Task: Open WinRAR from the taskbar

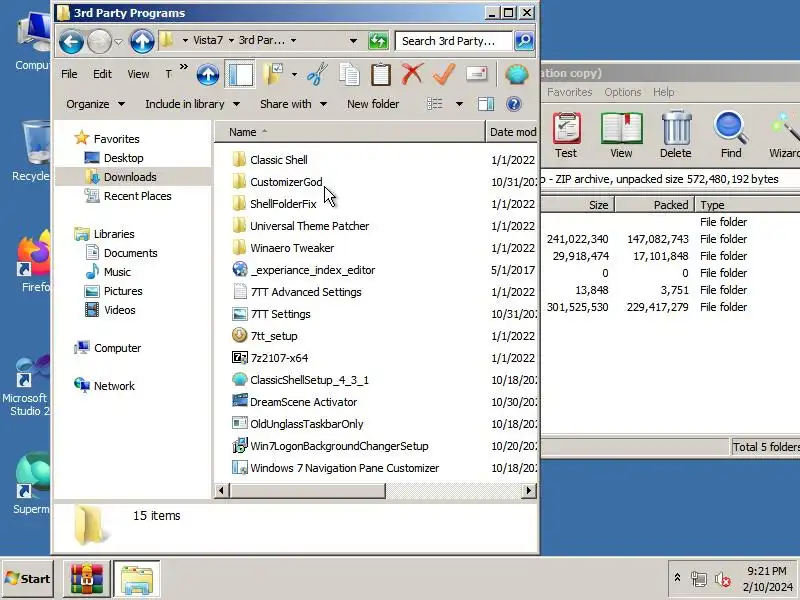Action: click(86, 579)
